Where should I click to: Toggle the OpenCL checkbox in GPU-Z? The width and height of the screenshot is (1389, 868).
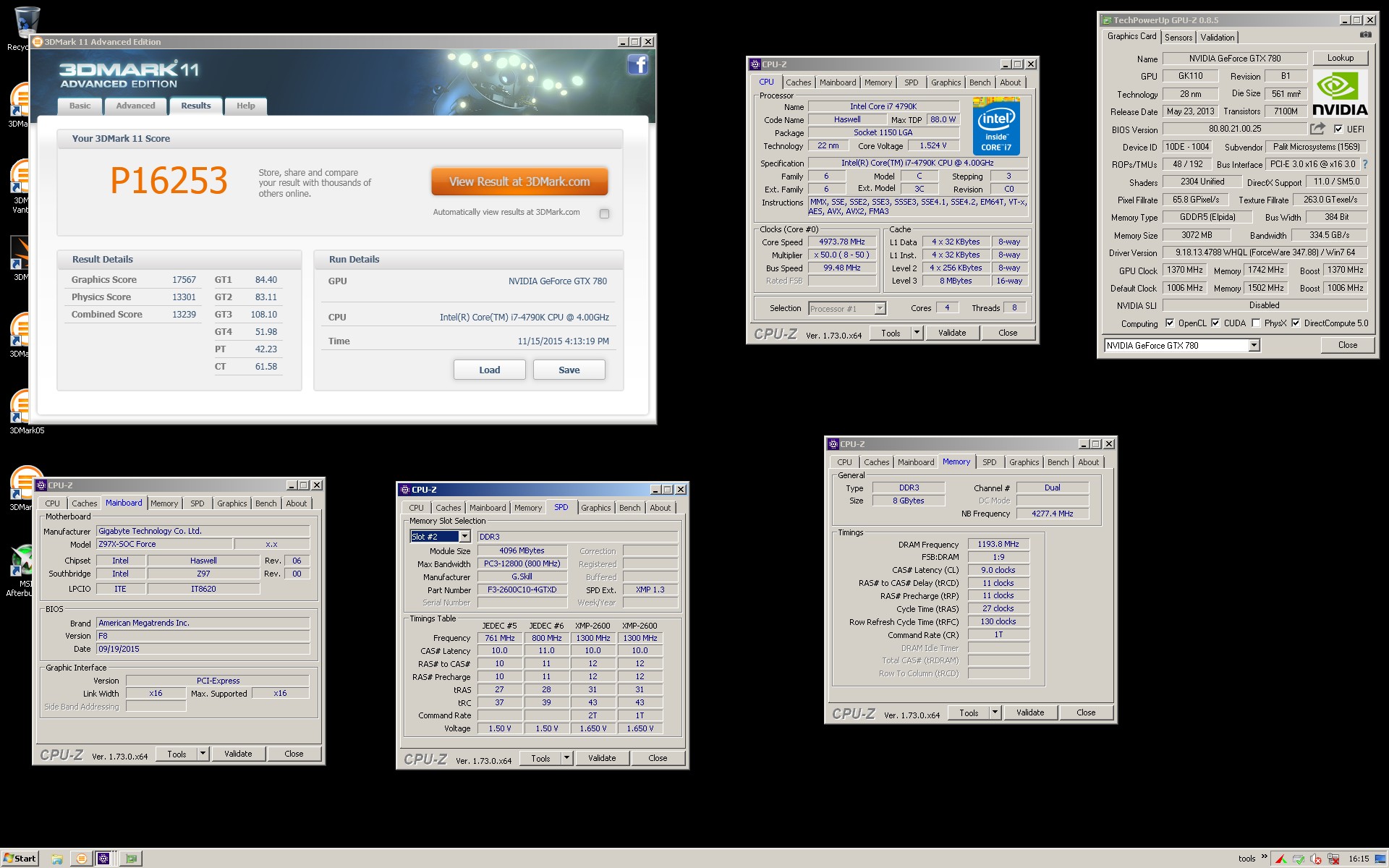point(1170,323)
